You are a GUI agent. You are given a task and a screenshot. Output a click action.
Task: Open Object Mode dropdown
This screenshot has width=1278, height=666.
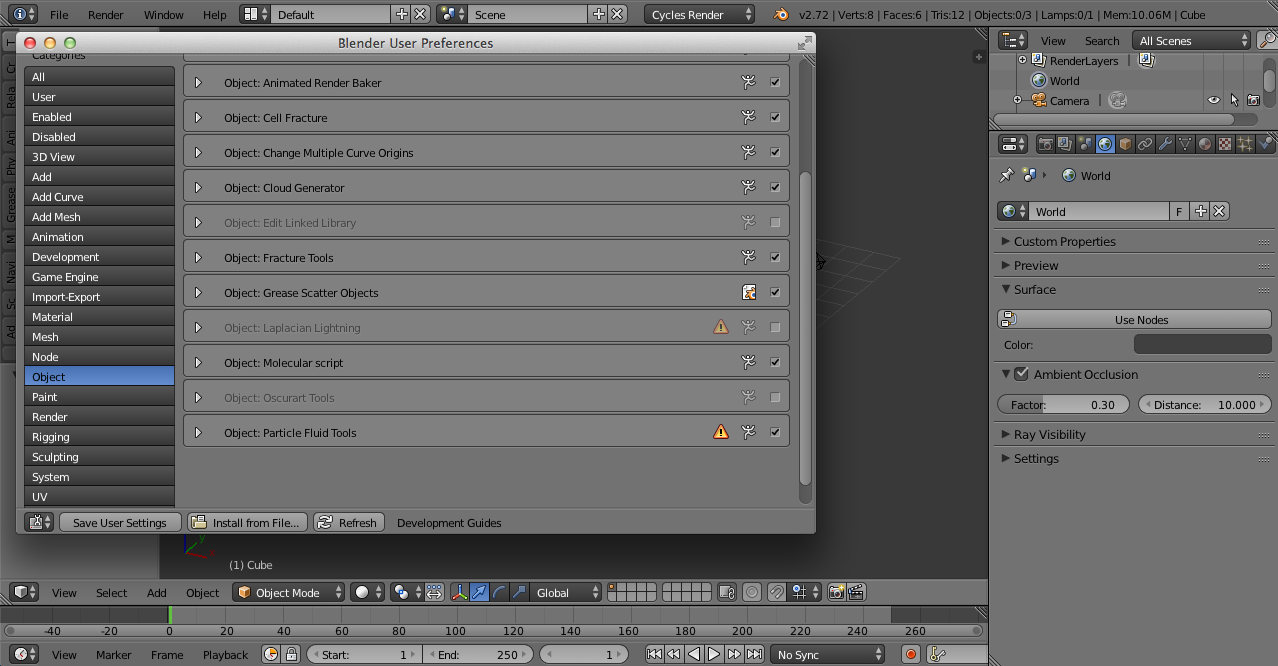pos(288,592)
